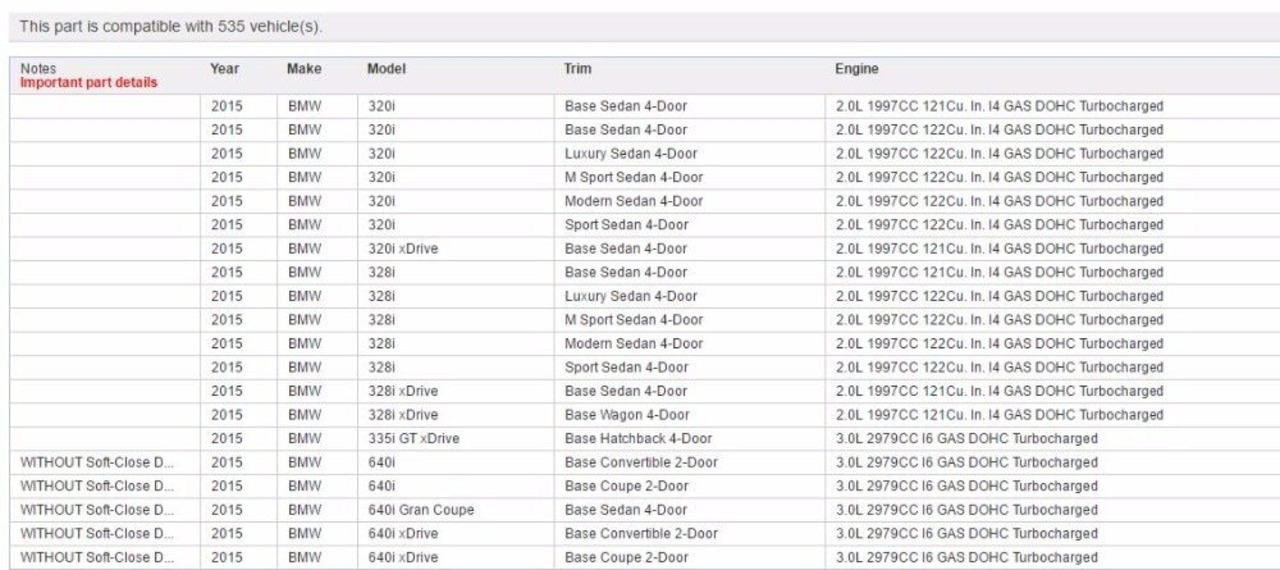Image resolution: width=1280 pixels, height=570 pixels.
Task: Click the 320i 'Luxury Sedan 4-Door' trim
Action: [x=630, y=153]
